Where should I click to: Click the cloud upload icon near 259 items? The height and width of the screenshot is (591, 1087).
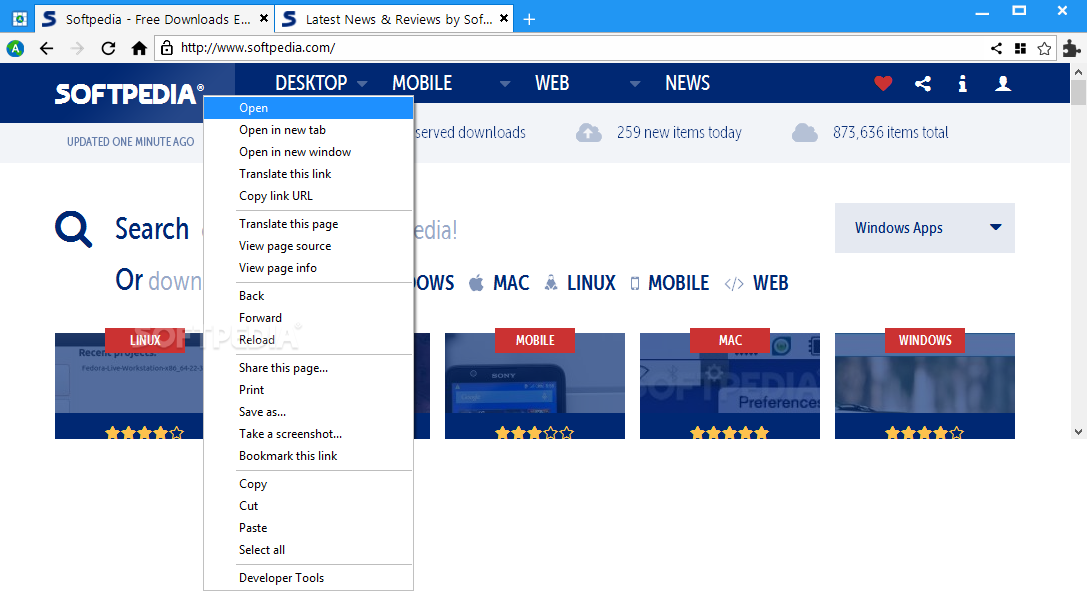(589, 132)
